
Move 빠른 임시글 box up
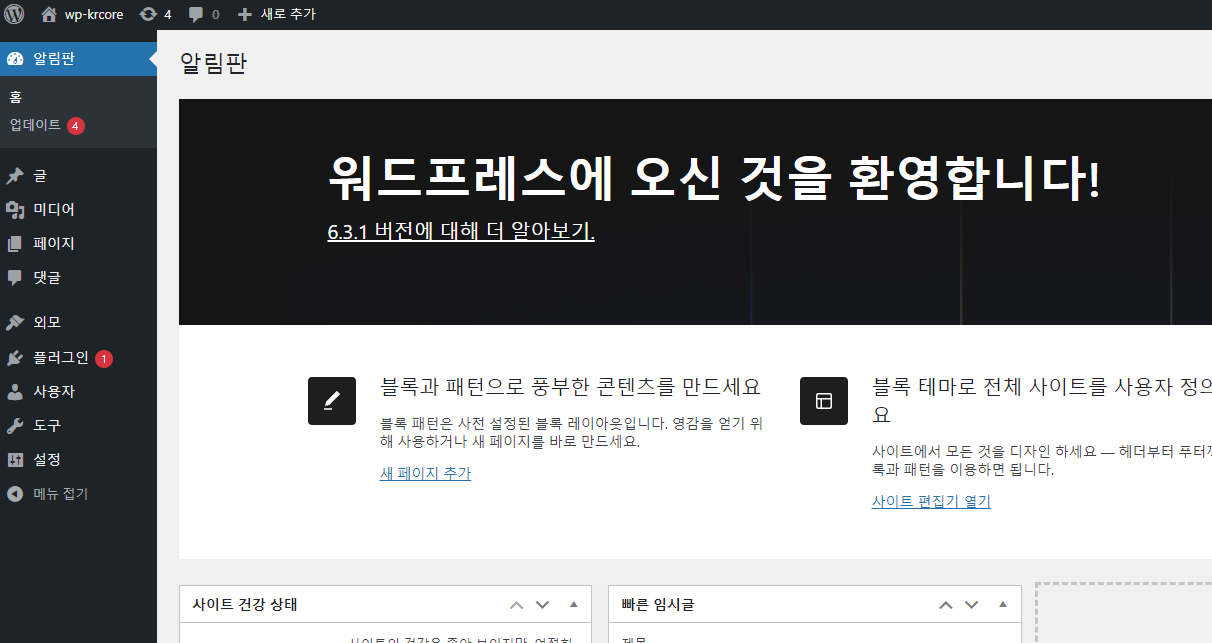(x=945, y=605)
